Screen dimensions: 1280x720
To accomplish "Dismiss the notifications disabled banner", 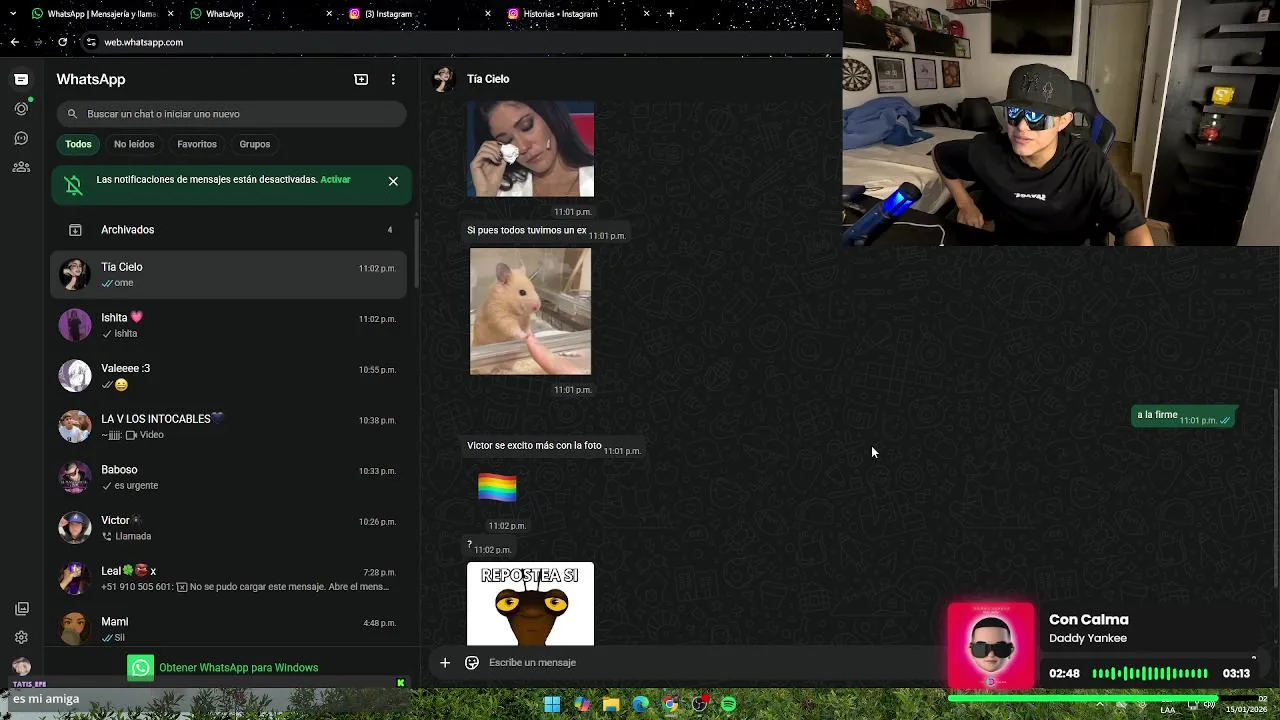I will [393, 181].
